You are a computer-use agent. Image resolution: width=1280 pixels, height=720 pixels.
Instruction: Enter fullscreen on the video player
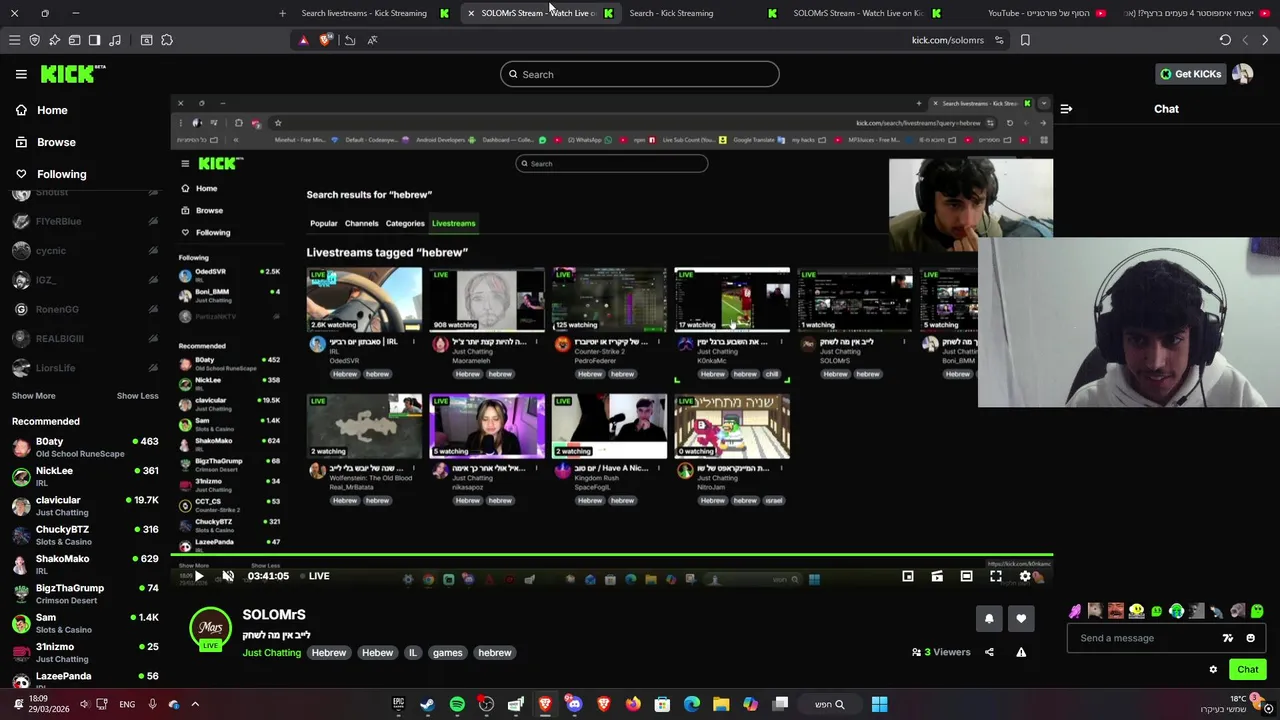996,576
